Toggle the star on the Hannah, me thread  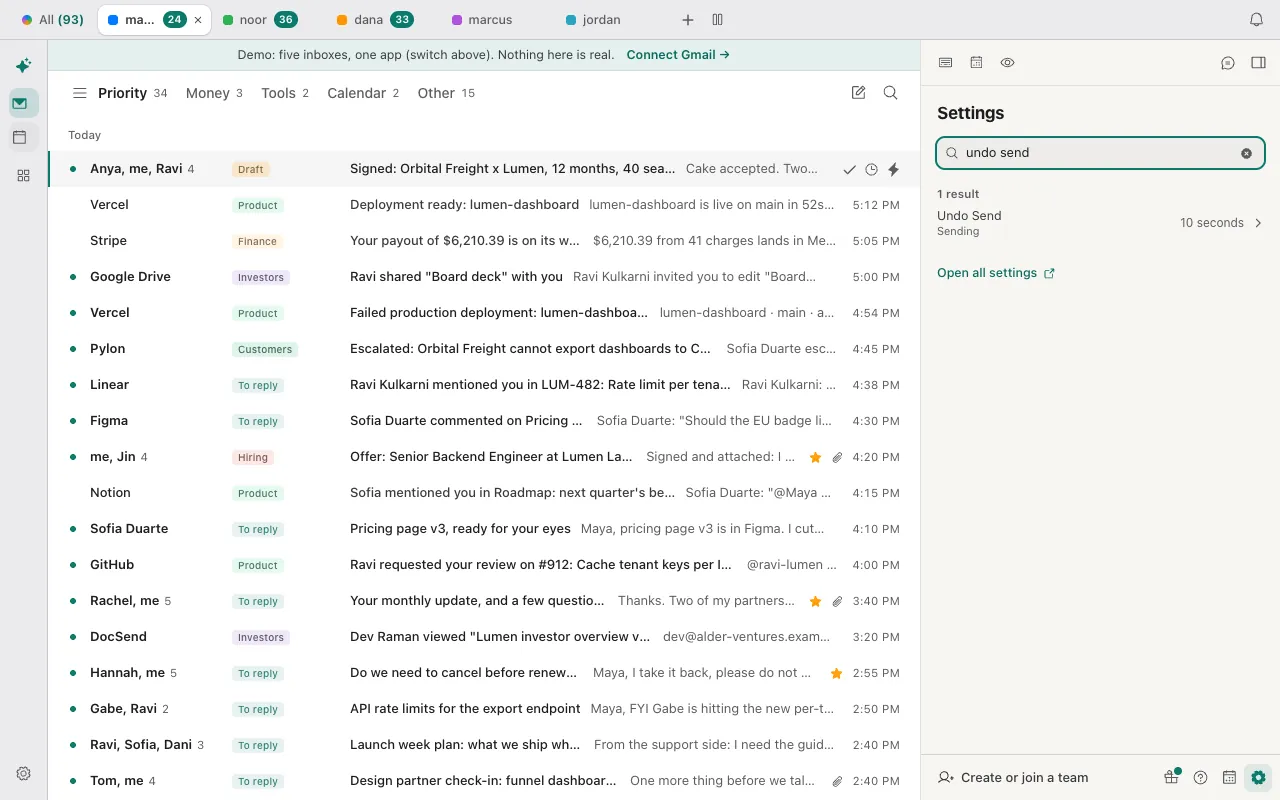pos(836,673)
